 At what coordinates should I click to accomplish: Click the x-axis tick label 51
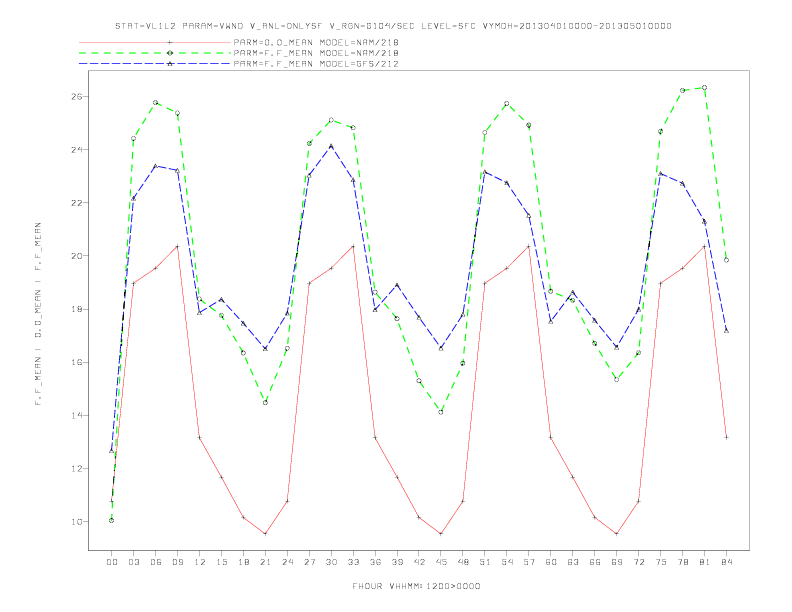coord(485,562)
